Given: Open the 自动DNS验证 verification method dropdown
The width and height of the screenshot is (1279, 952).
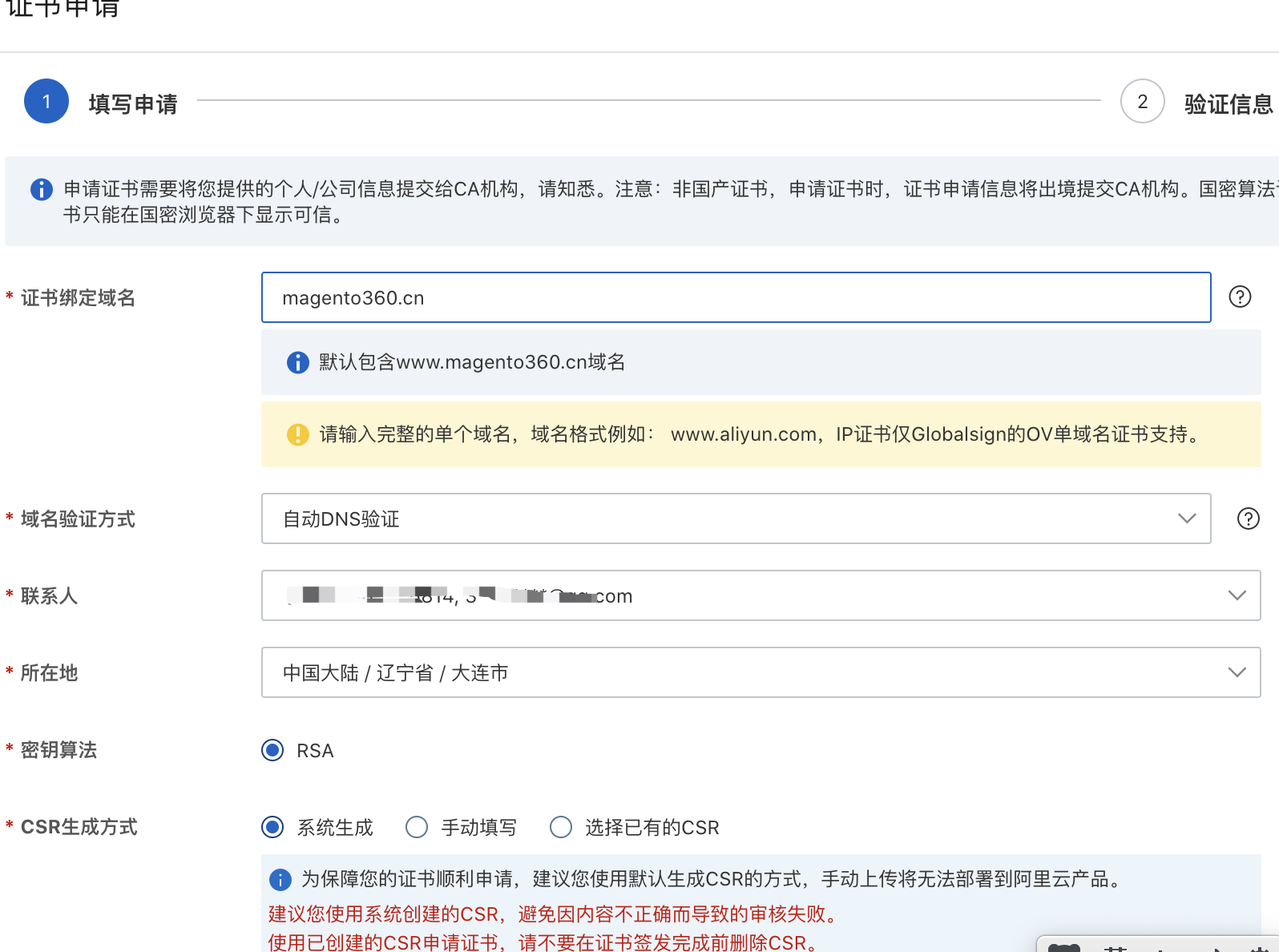Looking at the screenshot, I should click(x=736, y=518).
